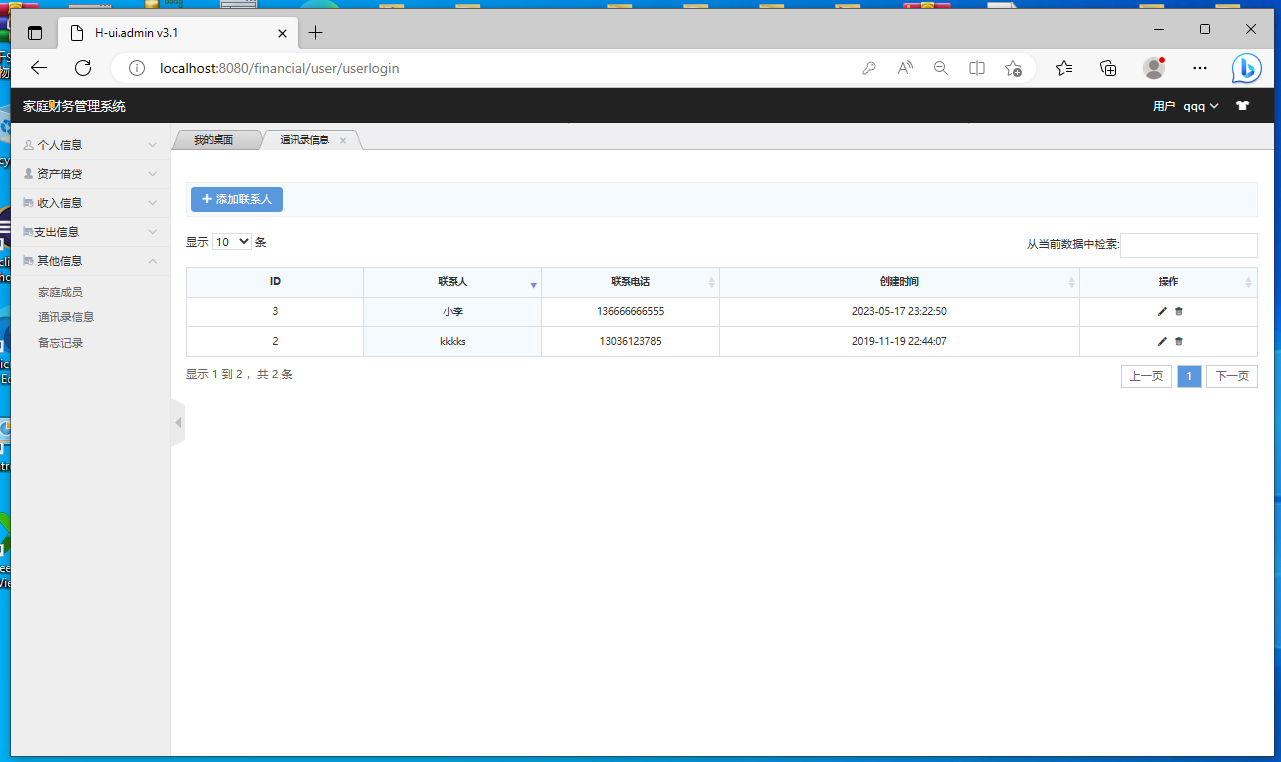The image size is (1281, 762).
Task: Go to 上一页 previous page
Action: (1146, 376)
